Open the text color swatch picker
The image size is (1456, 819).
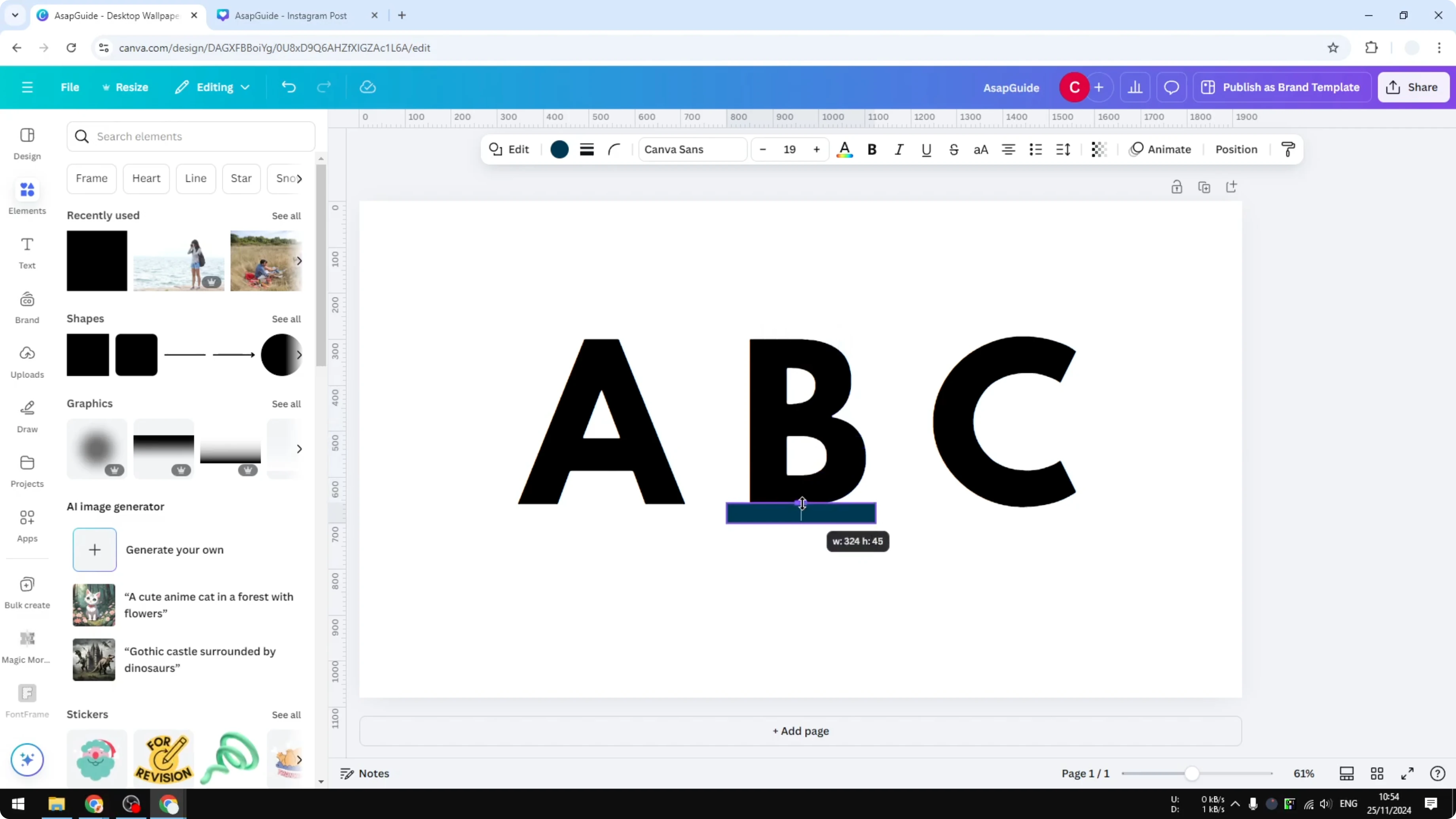click(845, 149)
